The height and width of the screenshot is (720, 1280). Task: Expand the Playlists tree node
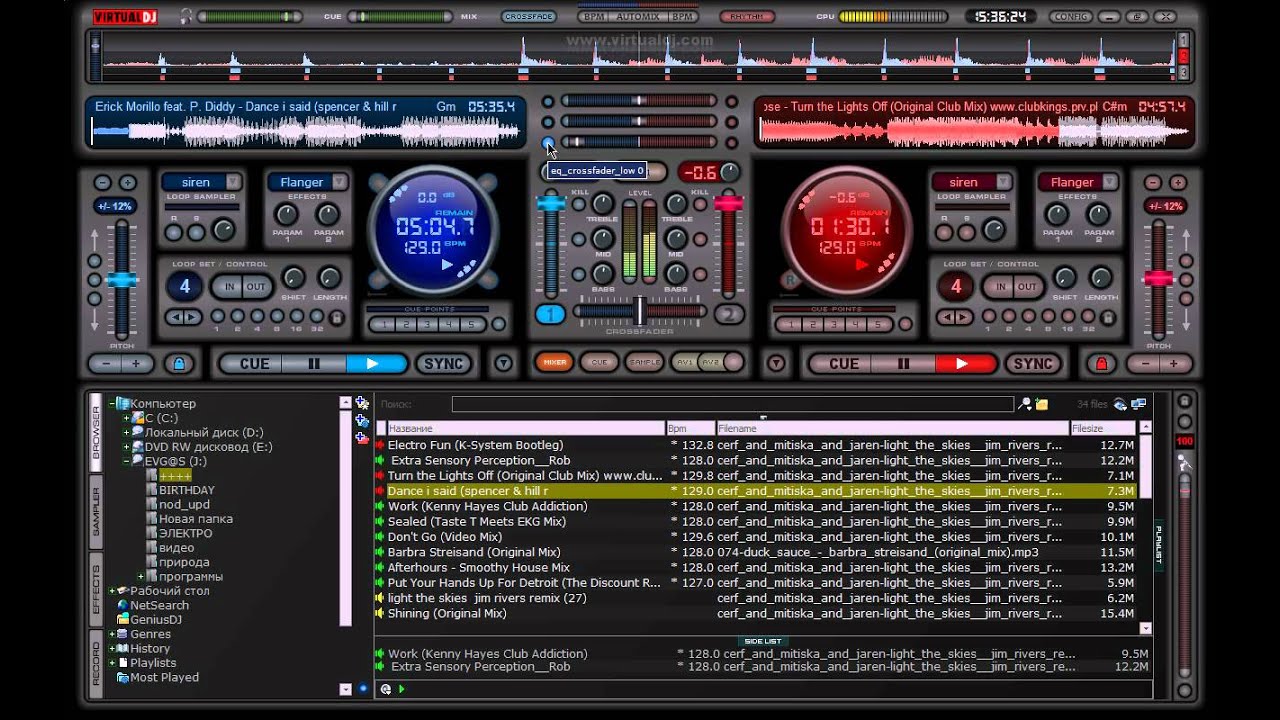coord(113,663)
